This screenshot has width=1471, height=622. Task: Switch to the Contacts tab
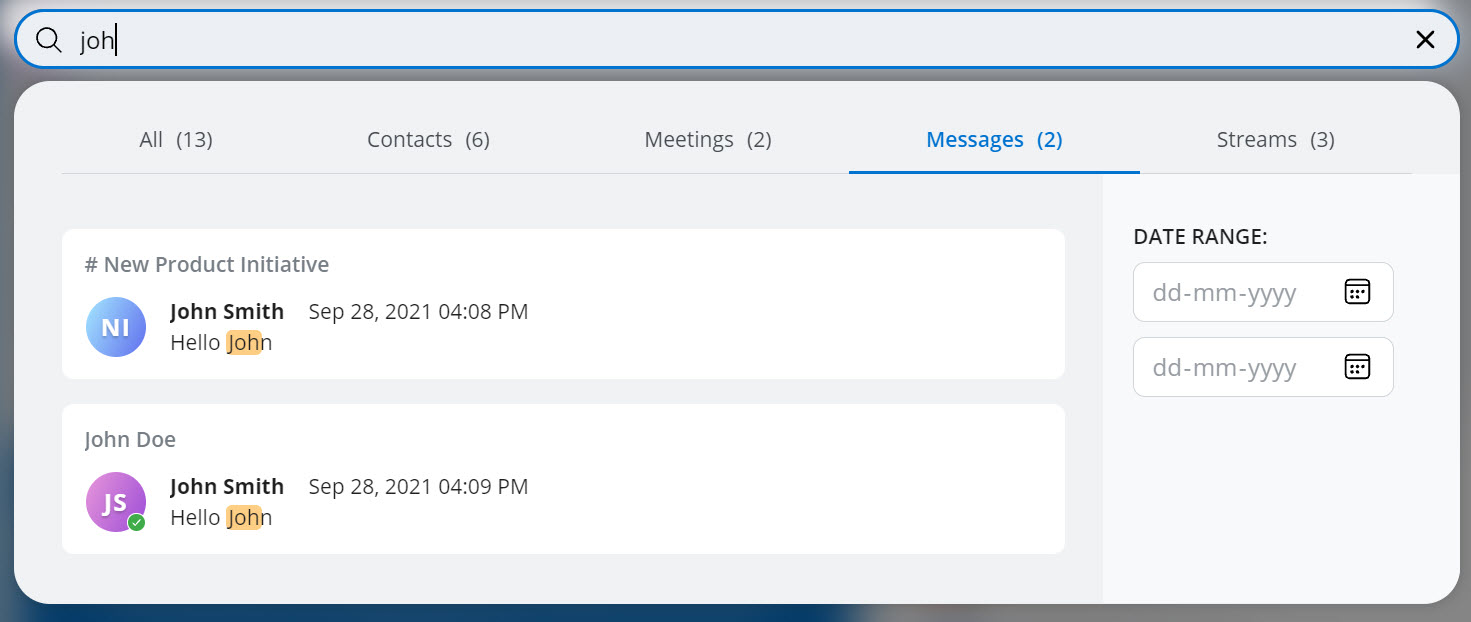(x=428, y=140)
